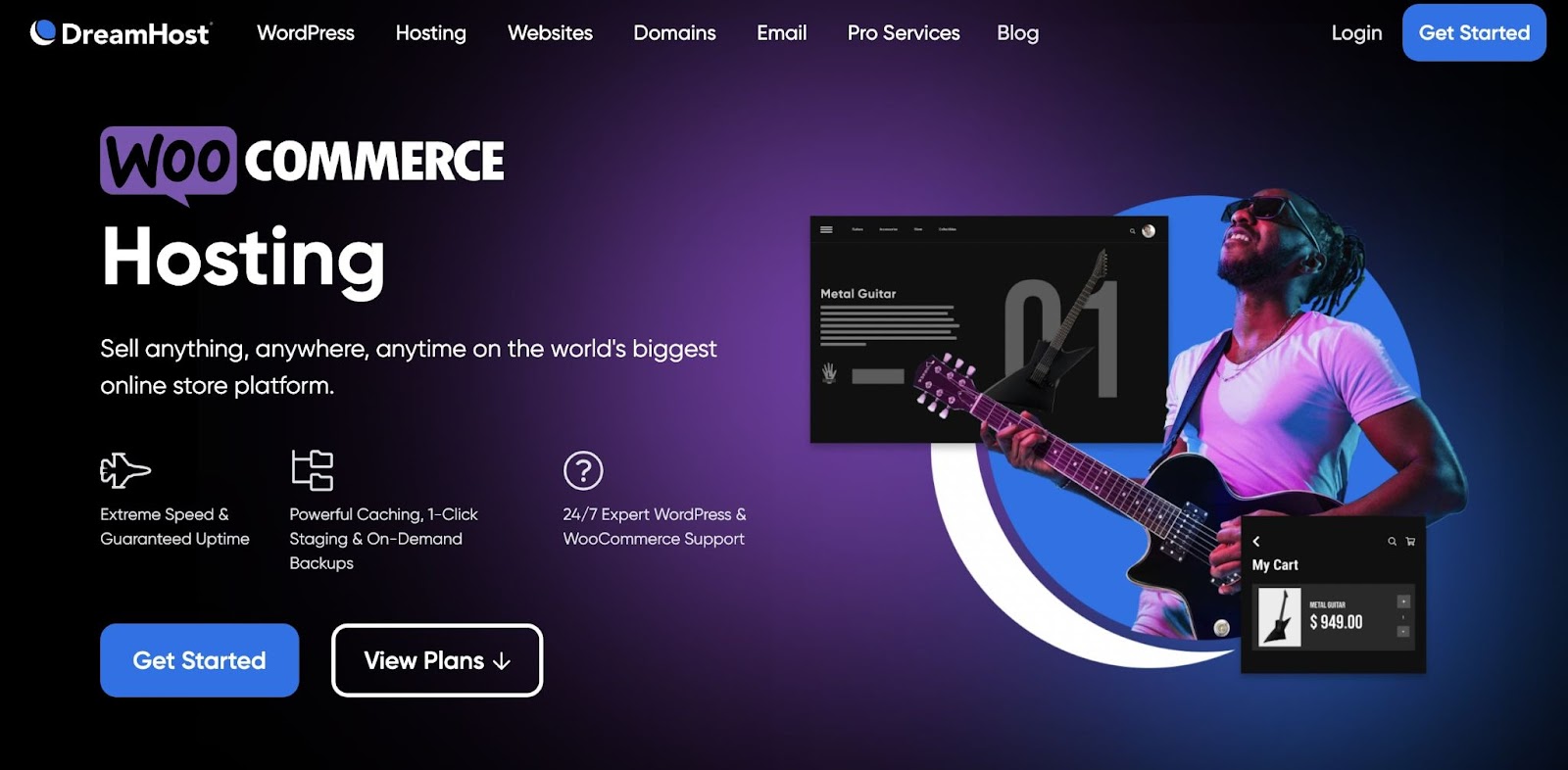Click the Login link
Viewport: 1568px width, 770px height.
1356,32
